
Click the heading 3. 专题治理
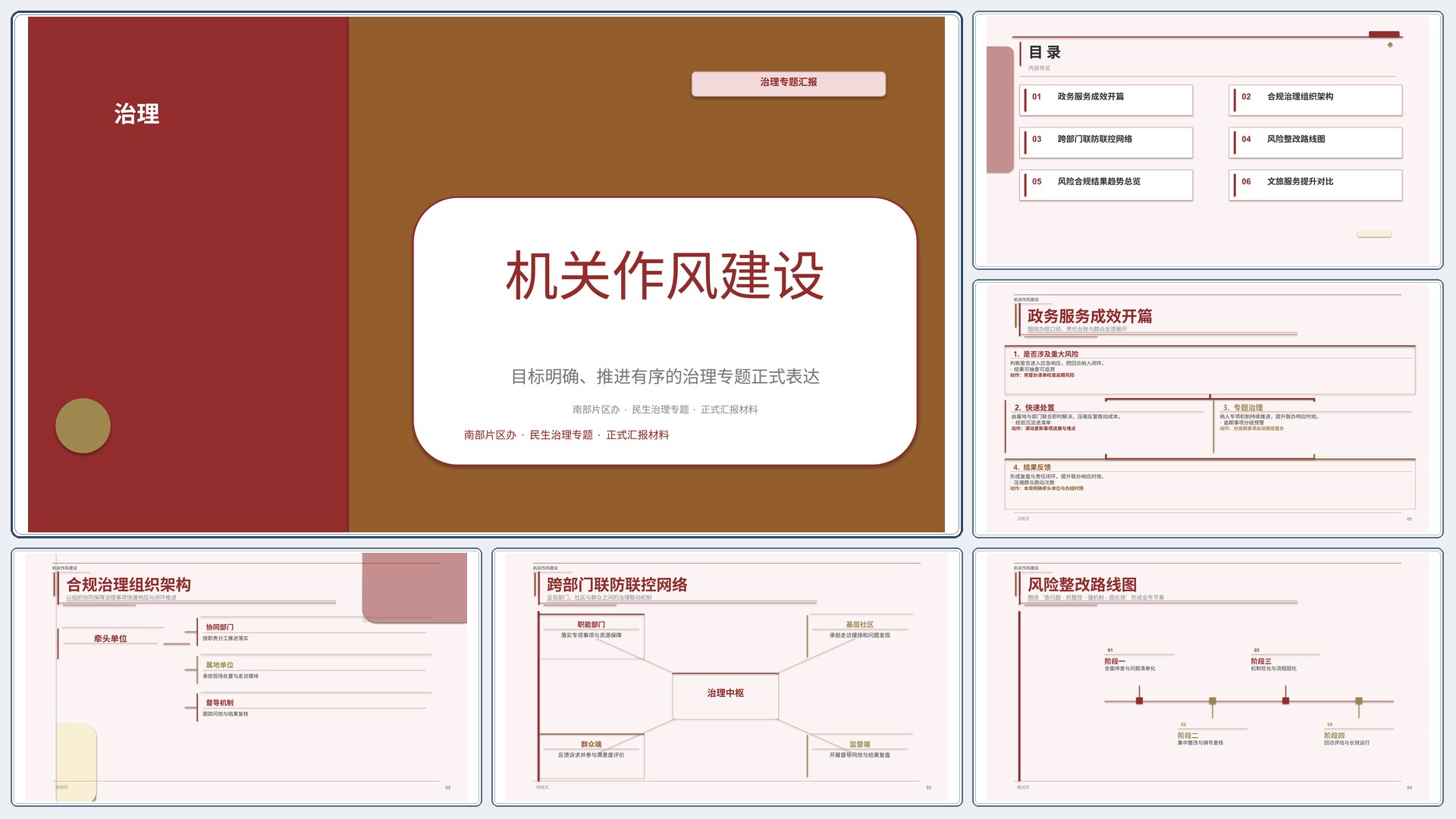[1242, 408]
